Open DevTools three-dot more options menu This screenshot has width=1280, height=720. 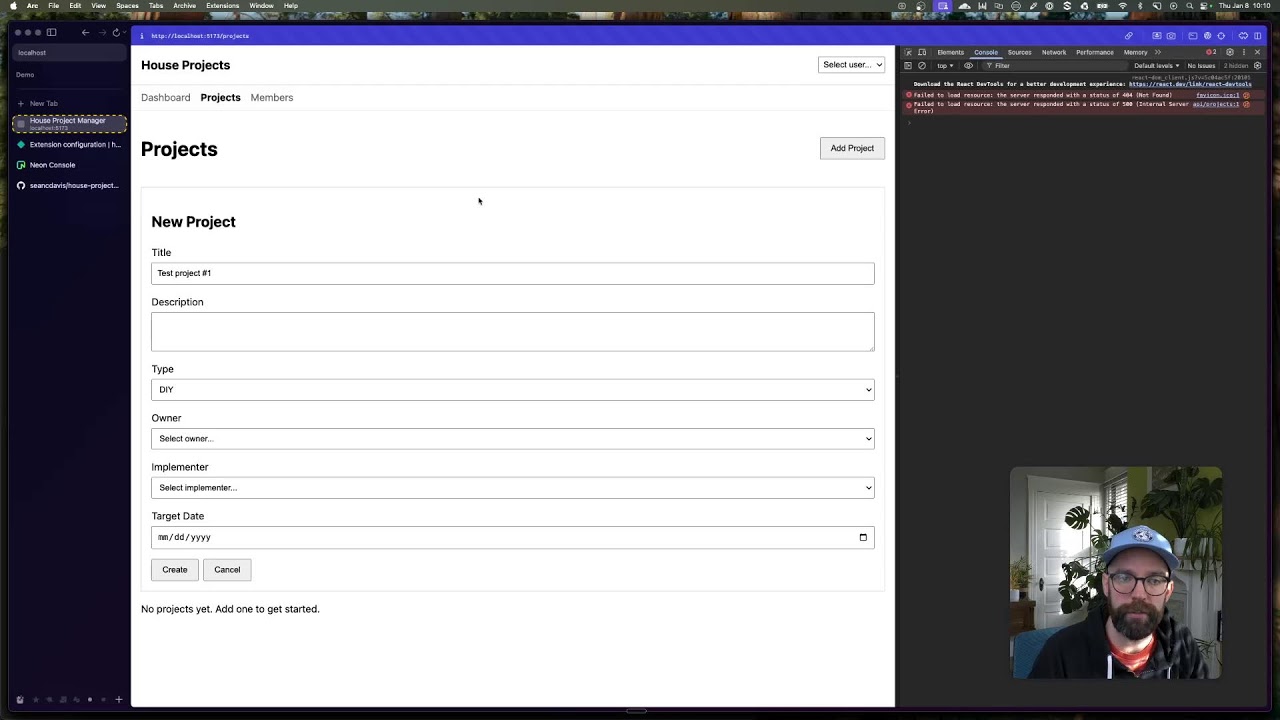(1244, 52)
